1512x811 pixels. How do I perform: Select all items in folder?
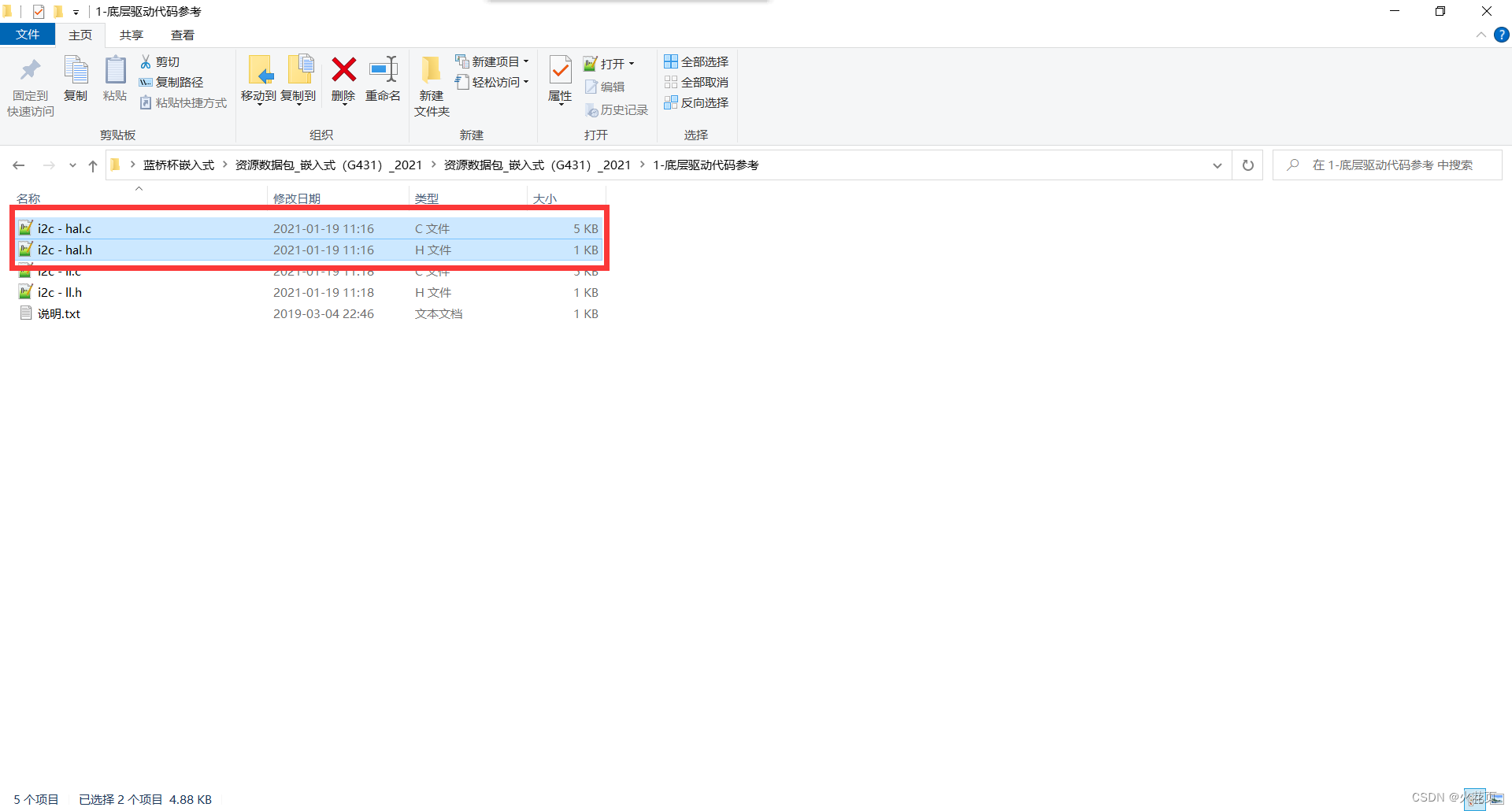tap(696, 61)
